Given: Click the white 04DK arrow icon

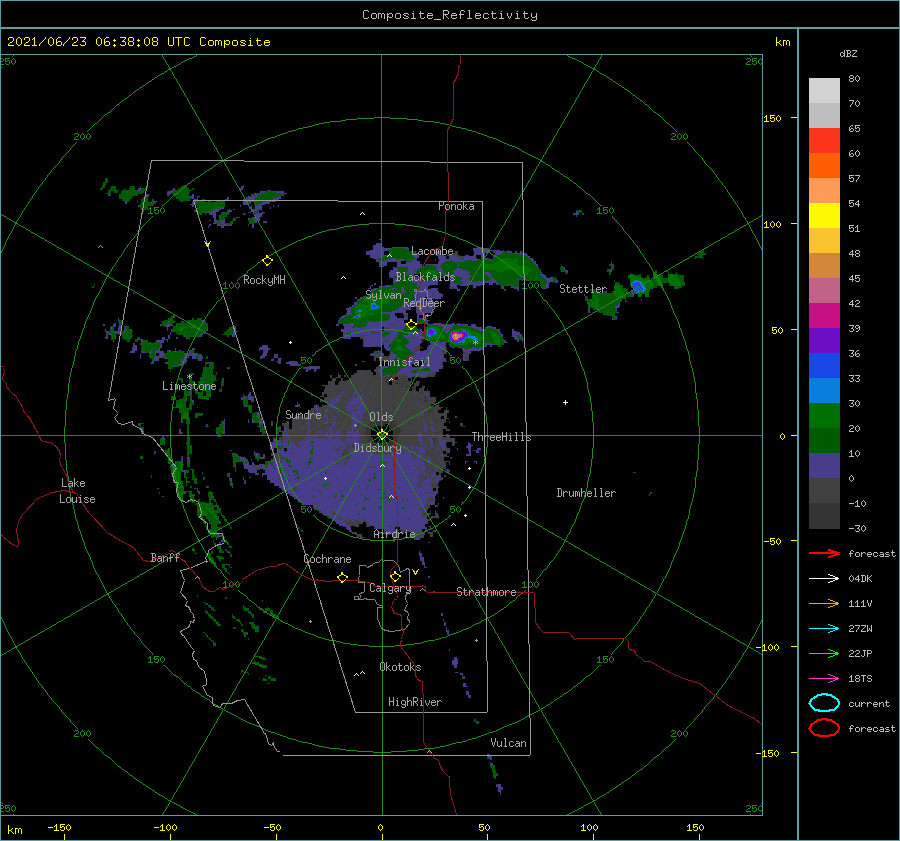Looking at the screenshot, I should point(824,578).
